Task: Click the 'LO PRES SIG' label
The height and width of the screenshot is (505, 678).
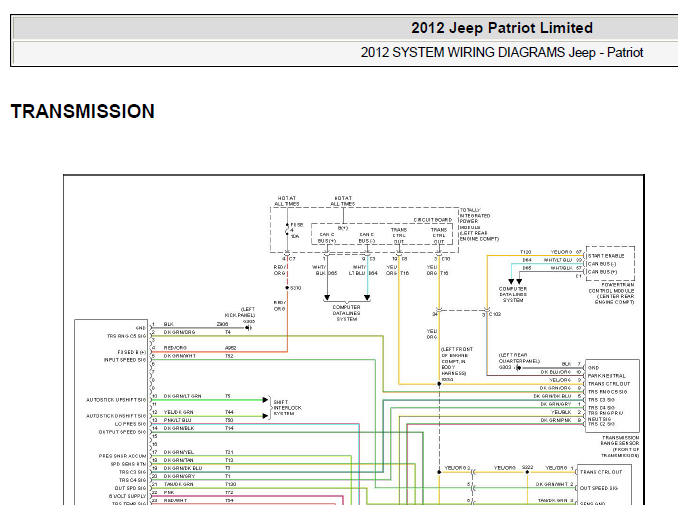Action: click(130, 424)
